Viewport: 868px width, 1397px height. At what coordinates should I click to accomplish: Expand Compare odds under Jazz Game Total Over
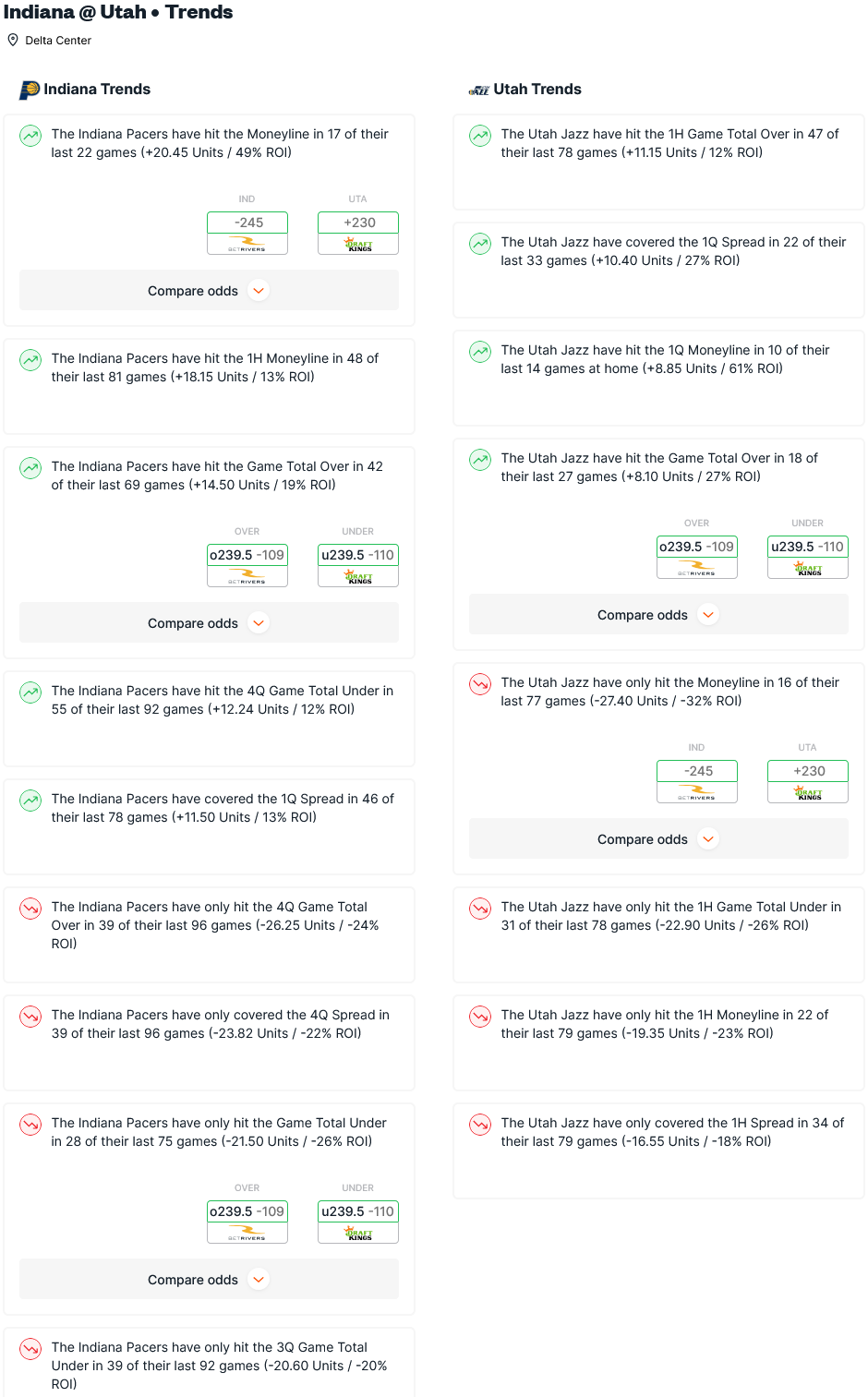point(658,614)
